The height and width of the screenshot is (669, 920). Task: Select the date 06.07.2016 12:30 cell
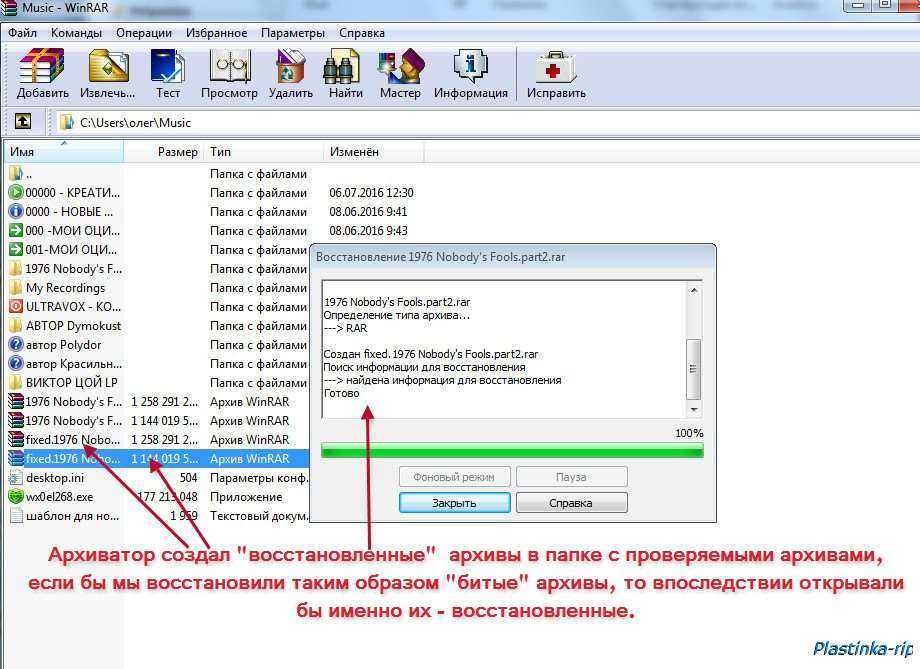pyautogui.click(x=371, y=192)
